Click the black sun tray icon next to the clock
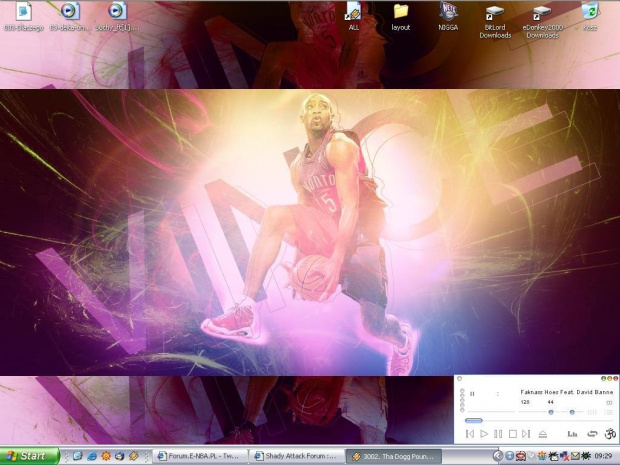This screenshot has height=465, width=620. click(586, 456)
